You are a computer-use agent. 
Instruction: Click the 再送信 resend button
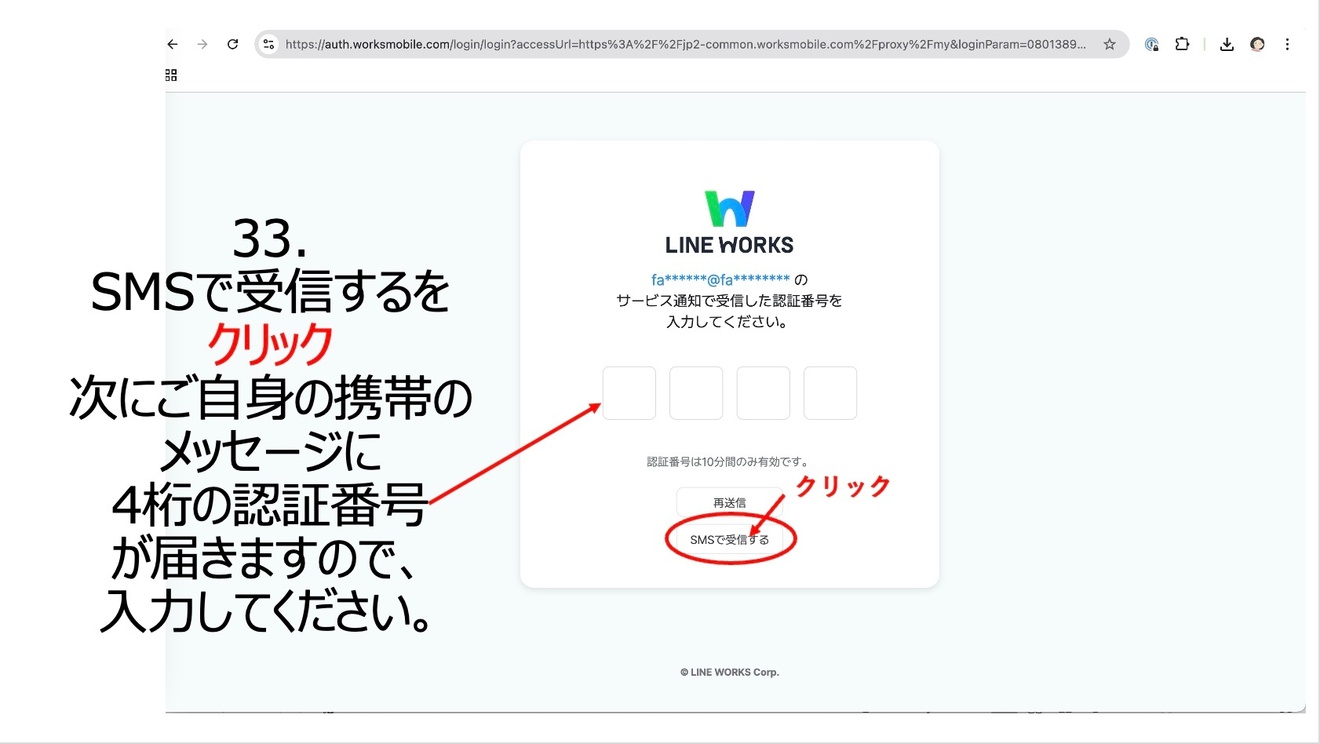[x=729, y=502]
